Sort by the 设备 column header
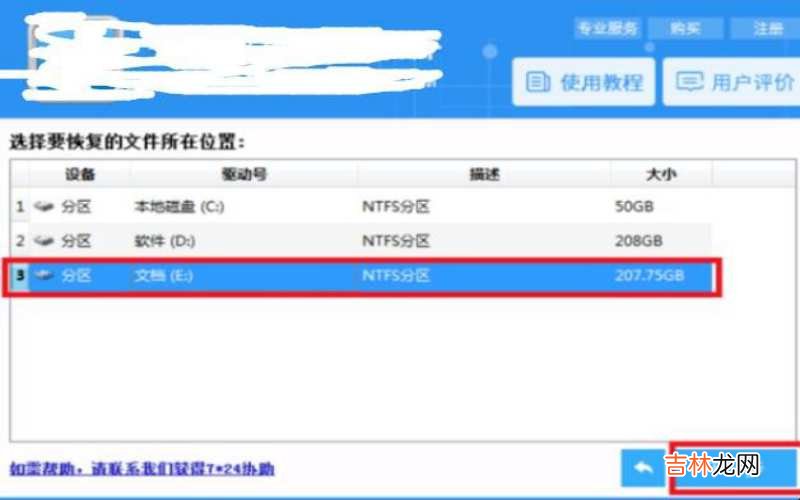 (x=80, y=174)
